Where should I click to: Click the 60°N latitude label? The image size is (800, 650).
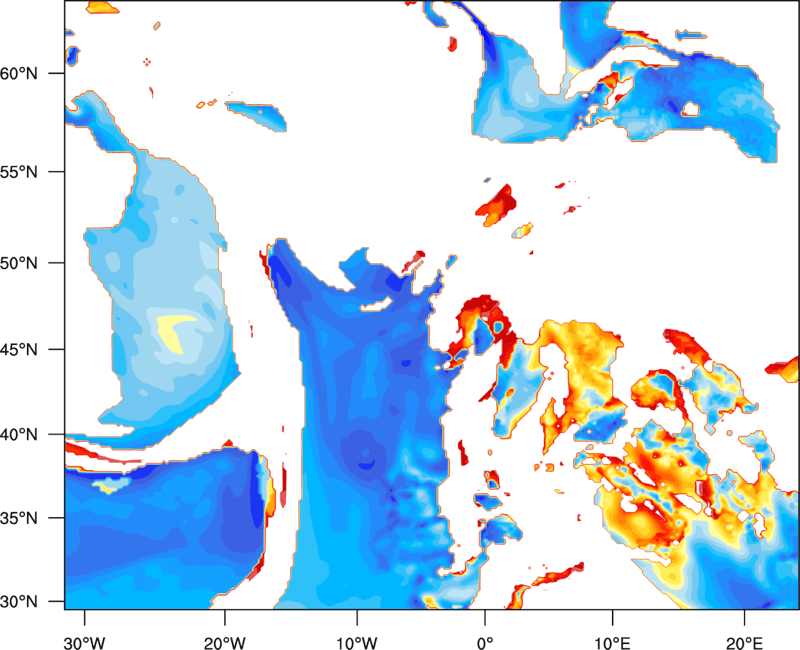19,73
